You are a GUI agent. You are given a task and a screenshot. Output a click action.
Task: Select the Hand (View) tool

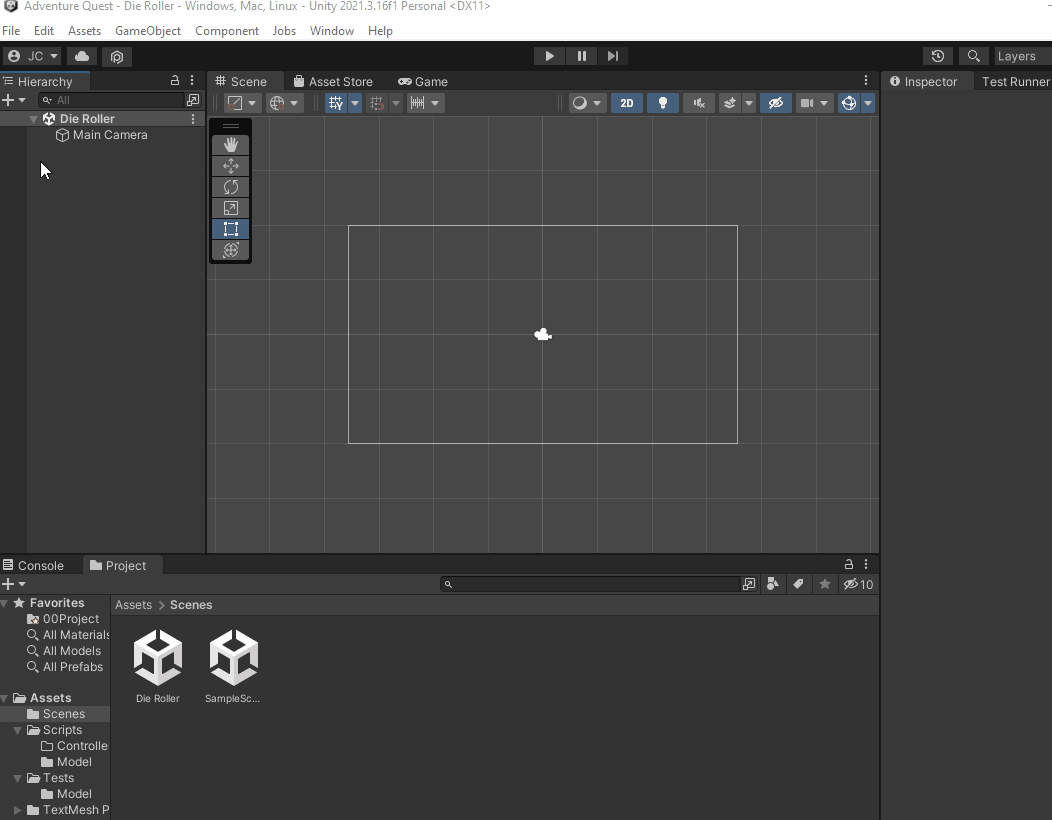230,145
